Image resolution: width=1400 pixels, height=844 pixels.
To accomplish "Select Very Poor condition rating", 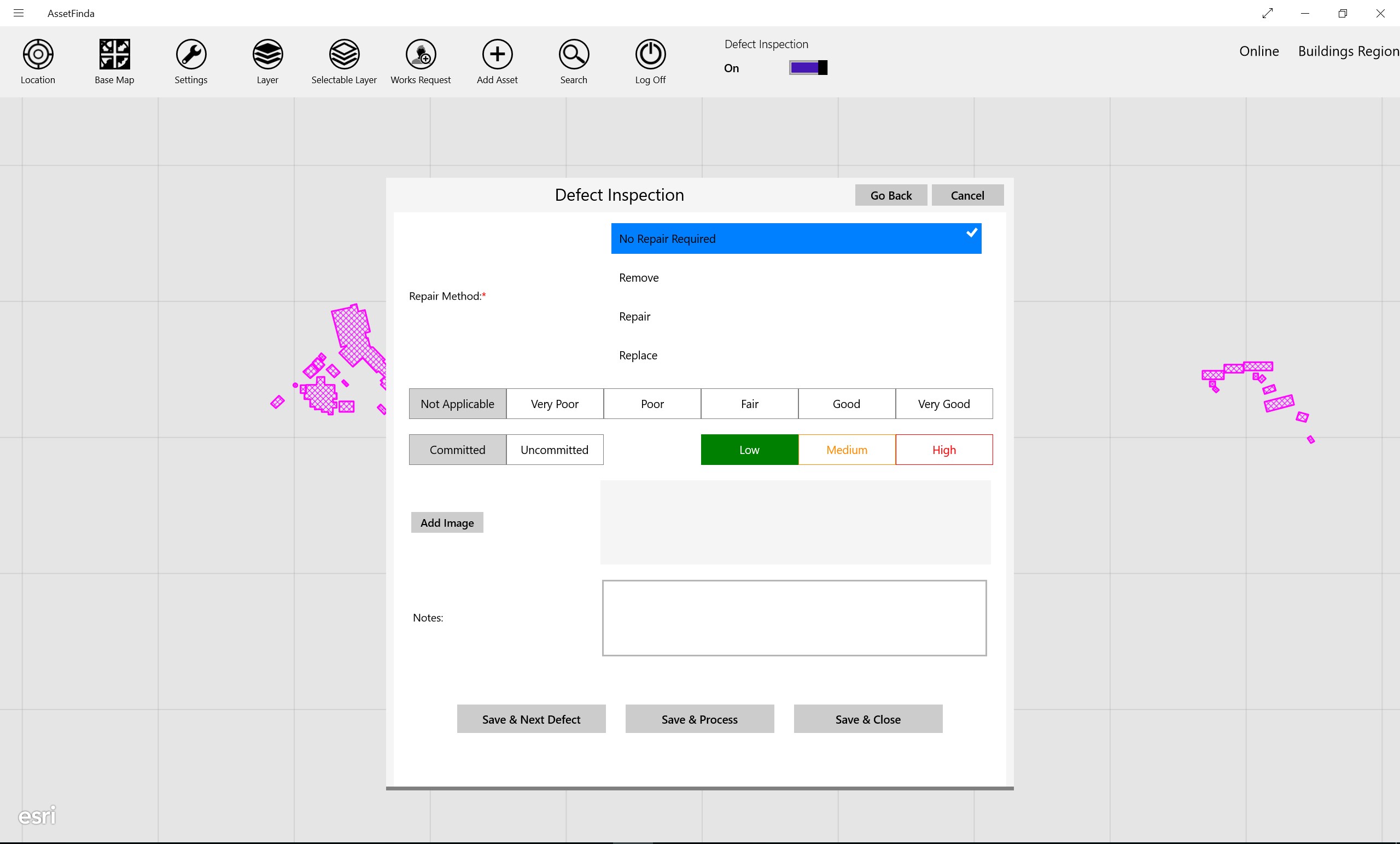I will (555, 404).
